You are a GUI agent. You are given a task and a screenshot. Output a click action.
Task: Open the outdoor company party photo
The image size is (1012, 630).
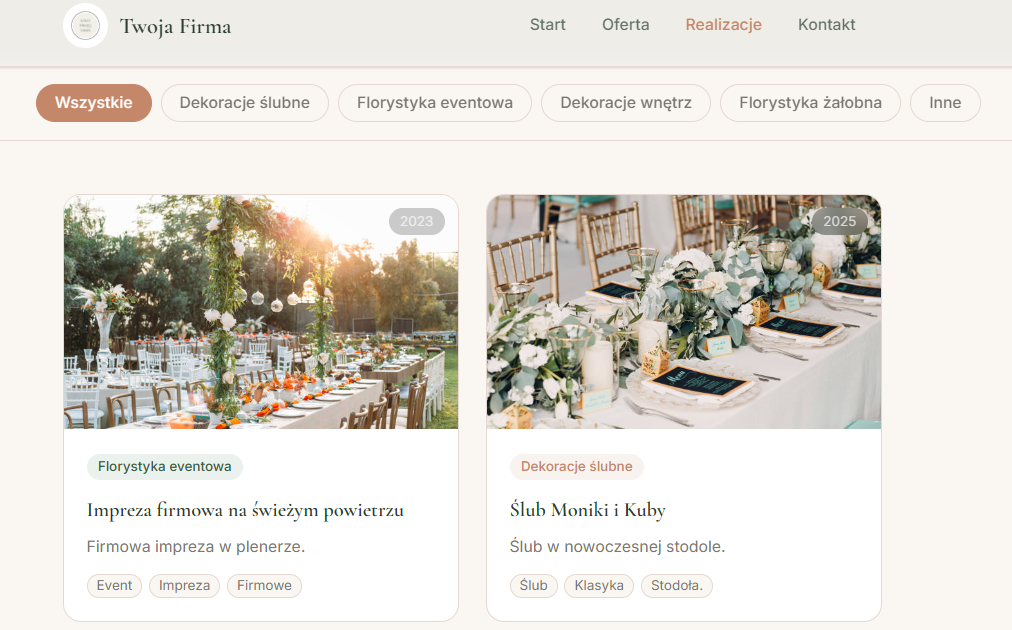(x=261, y=312)
